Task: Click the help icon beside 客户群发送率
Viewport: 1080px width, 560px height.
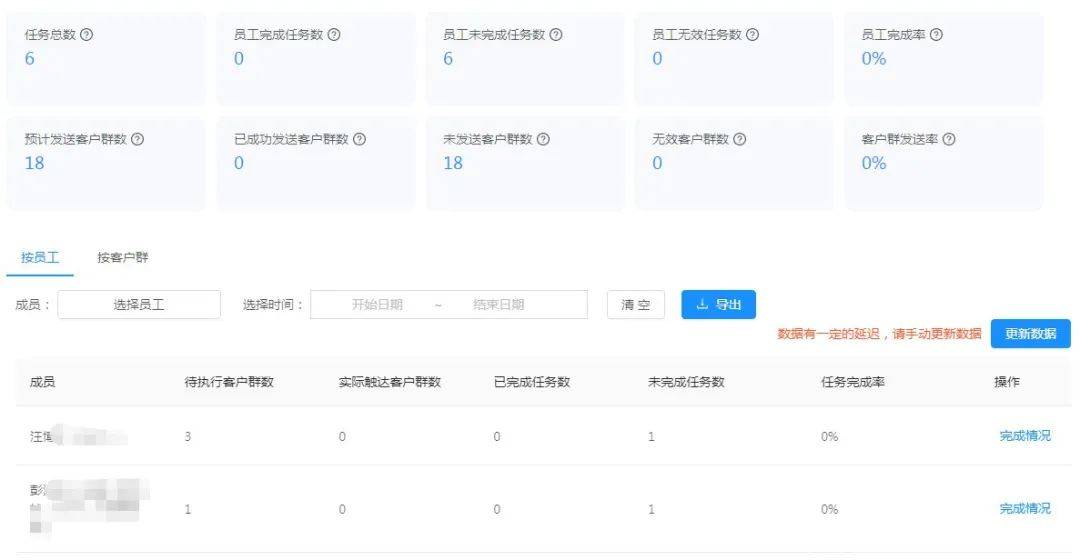Action: click(948, 139)
